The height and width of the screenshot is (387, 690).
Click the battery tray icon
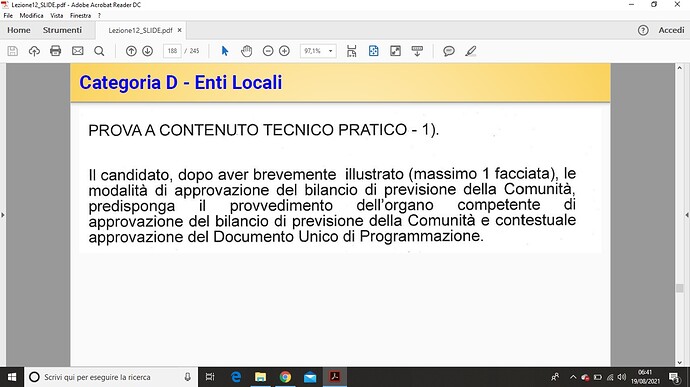598,377
